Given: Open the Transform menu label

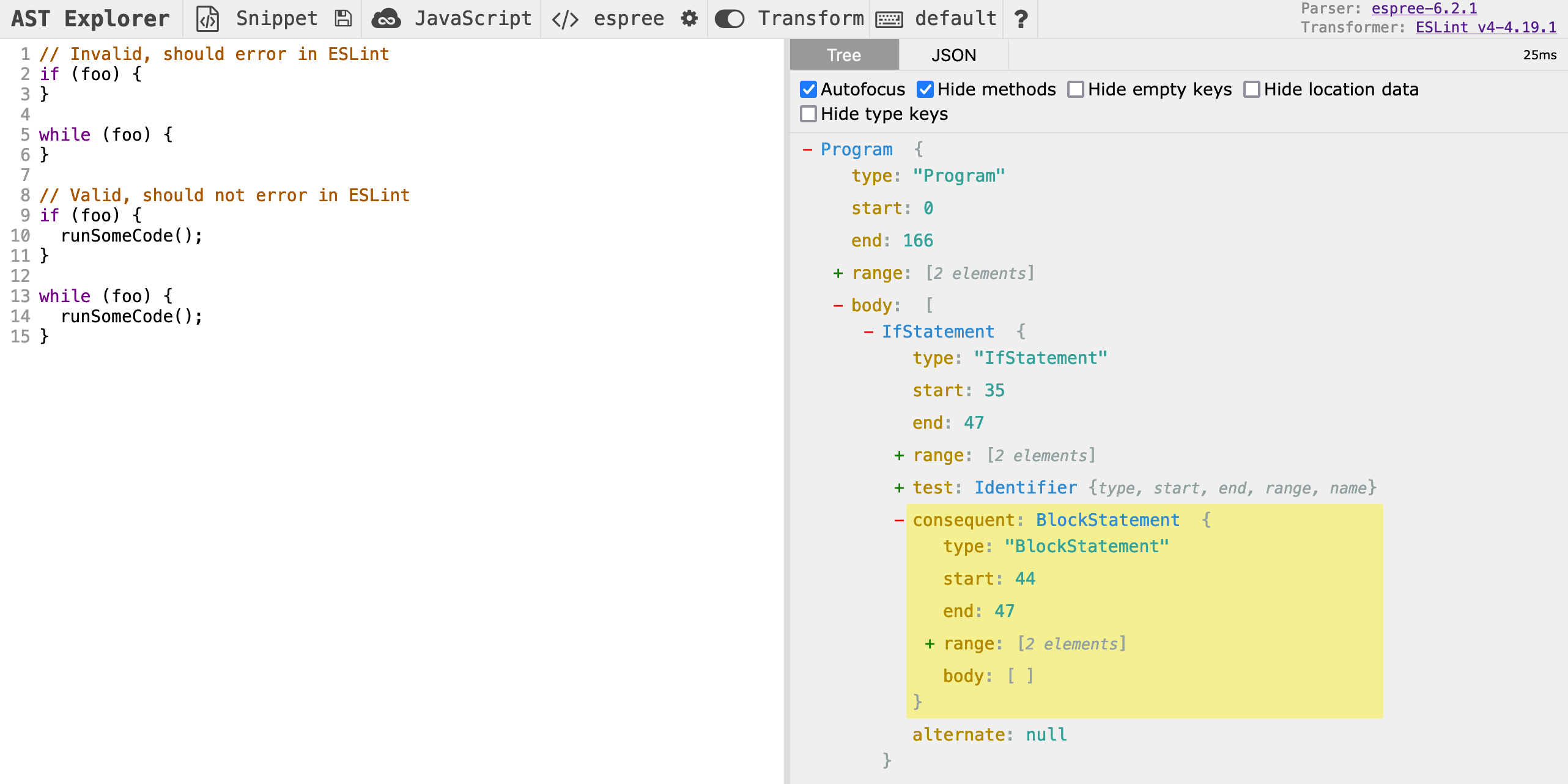Looking at the screenshot, I should coord(811,18).
